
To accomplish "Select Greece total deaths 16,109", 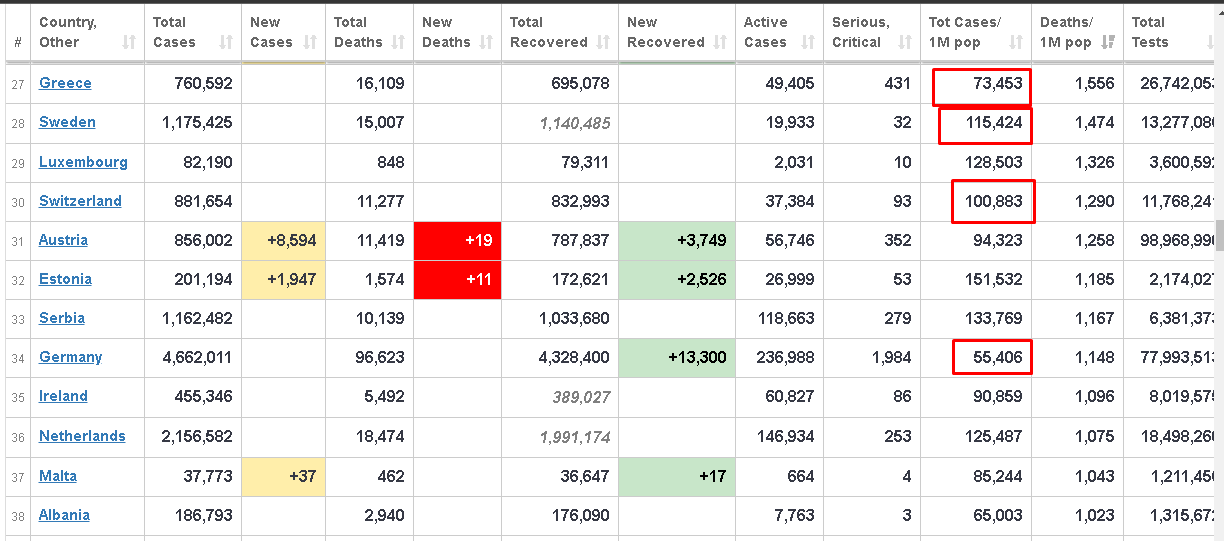I will click(x=380, y=83).
